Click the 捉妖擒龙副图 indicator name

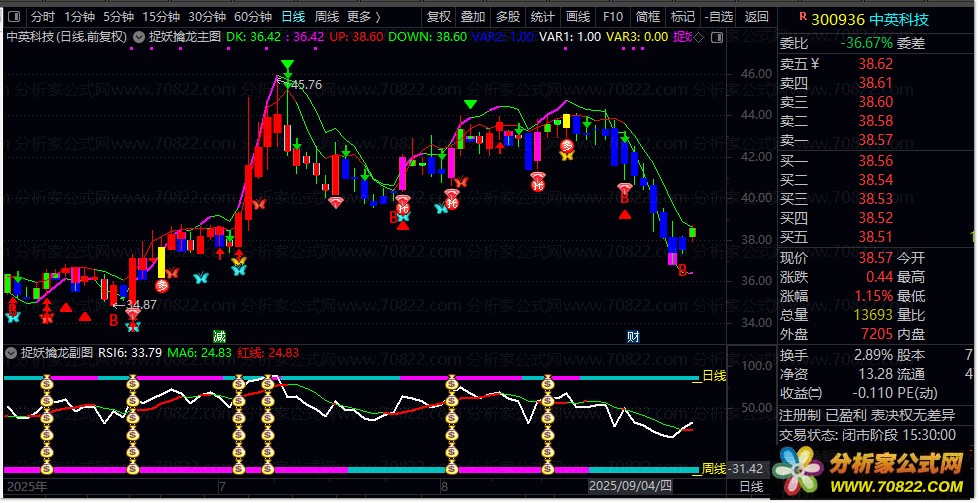pyautogui.click(x=57, y=353)
